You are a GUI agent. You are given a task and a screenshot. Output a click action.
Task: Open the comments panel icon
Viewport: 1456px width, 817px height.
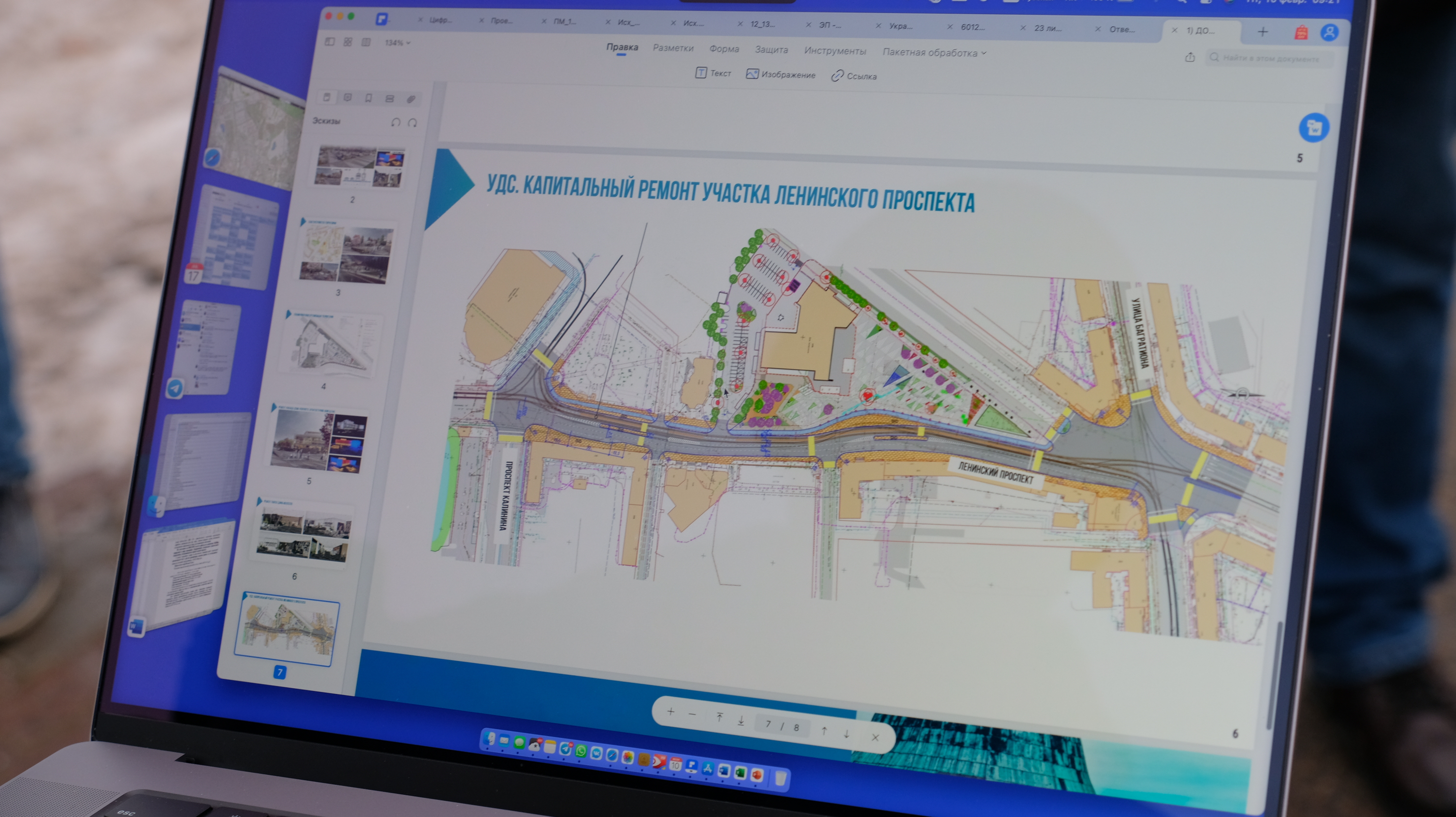(348, 98)
